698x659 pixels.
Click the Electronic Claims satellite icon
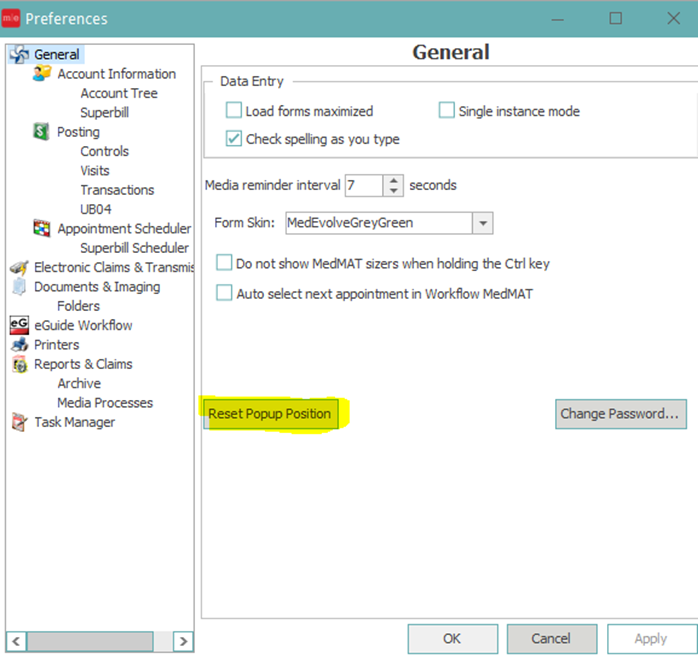[18, 267]
